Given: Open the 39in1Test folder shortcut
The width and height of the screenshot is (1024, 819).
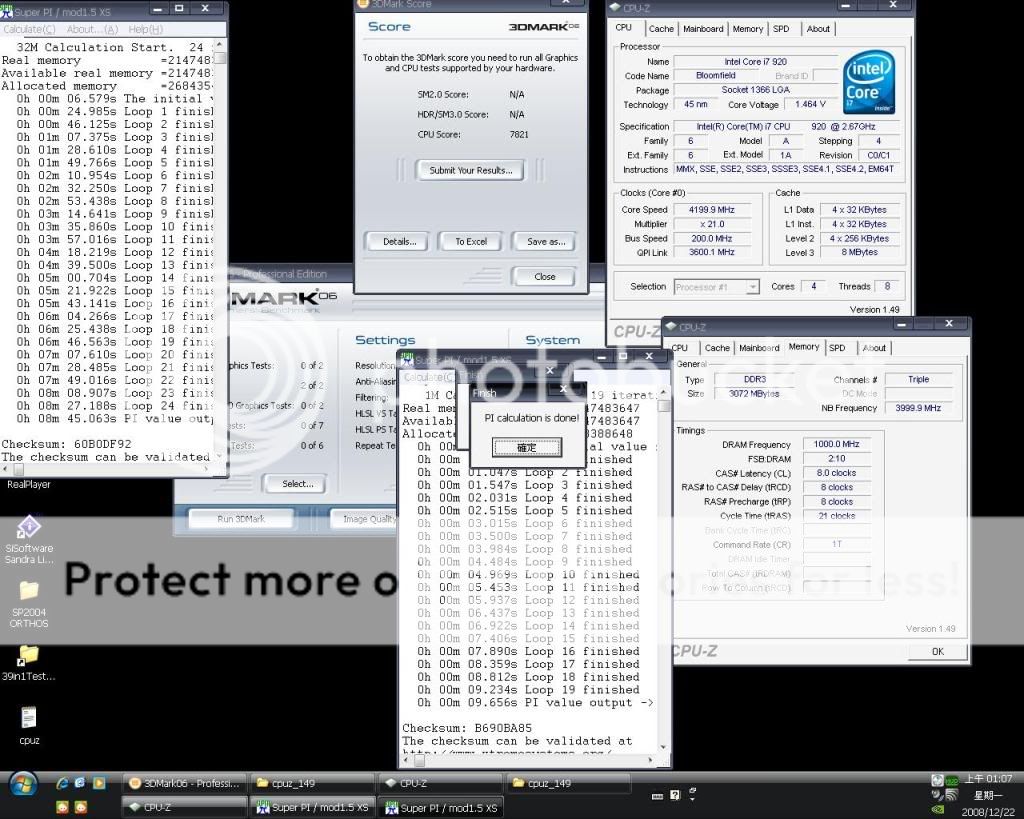Looking at the screenshot, I should point(28,655).
